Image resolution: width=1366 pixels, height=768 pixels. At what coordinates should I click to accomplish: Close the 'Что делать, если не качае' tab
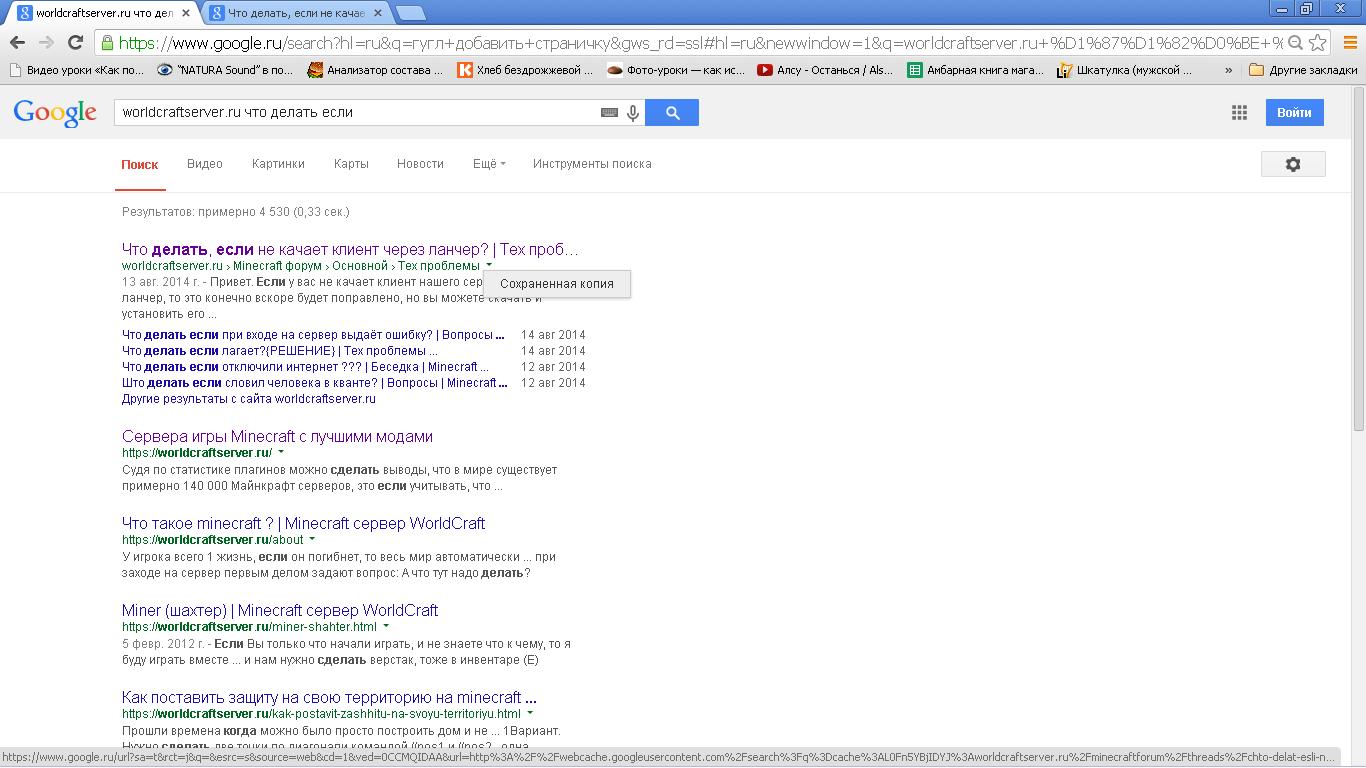point(378,13)
